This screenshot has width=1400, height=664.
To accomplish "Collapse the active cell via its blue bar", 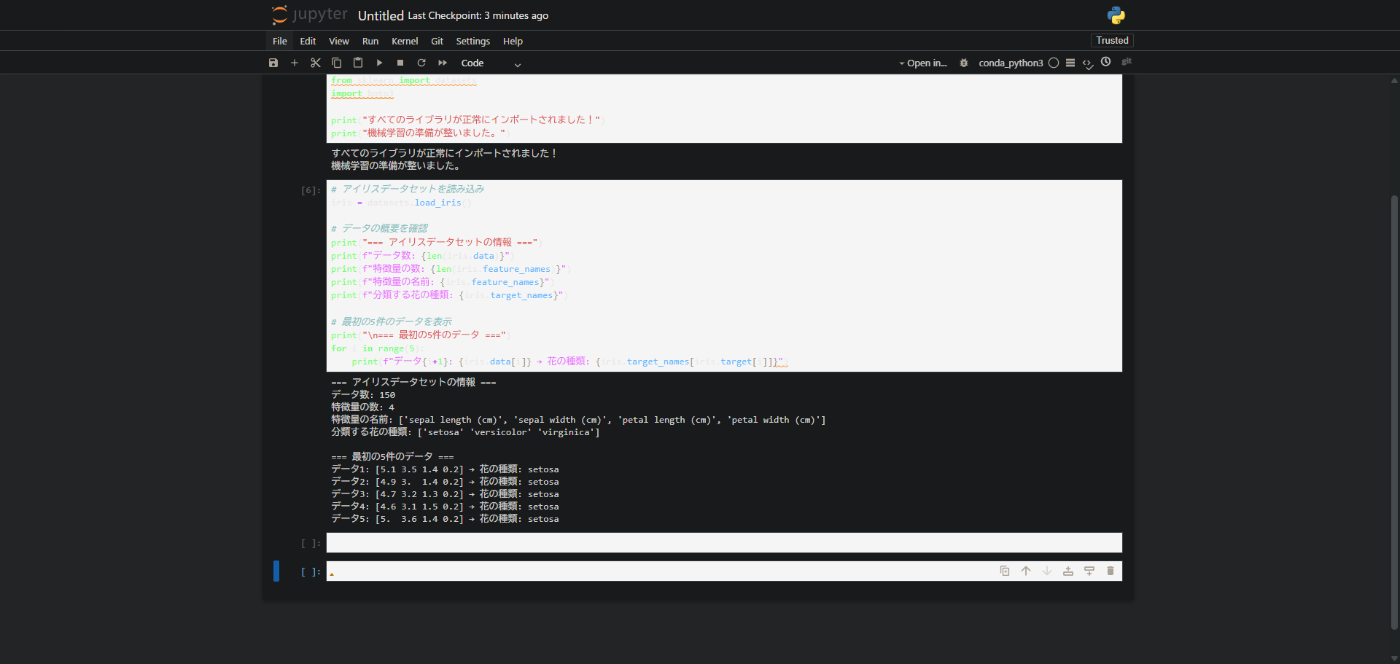I will pos(276,571).
